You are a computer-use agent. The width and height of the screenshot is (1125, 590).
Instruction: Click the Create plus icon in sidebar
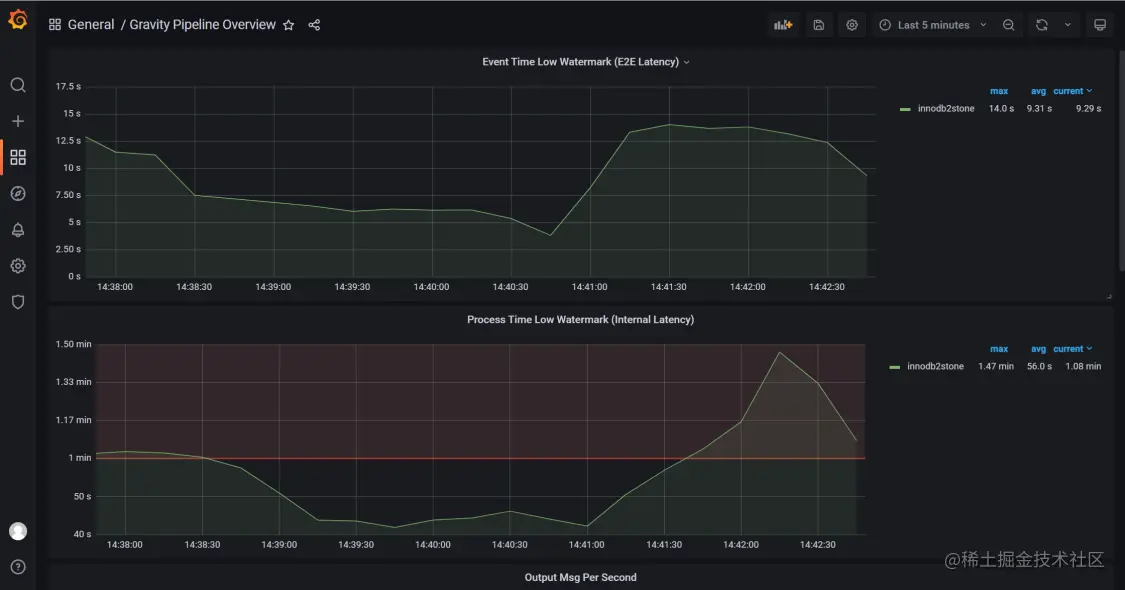point(18,121)
